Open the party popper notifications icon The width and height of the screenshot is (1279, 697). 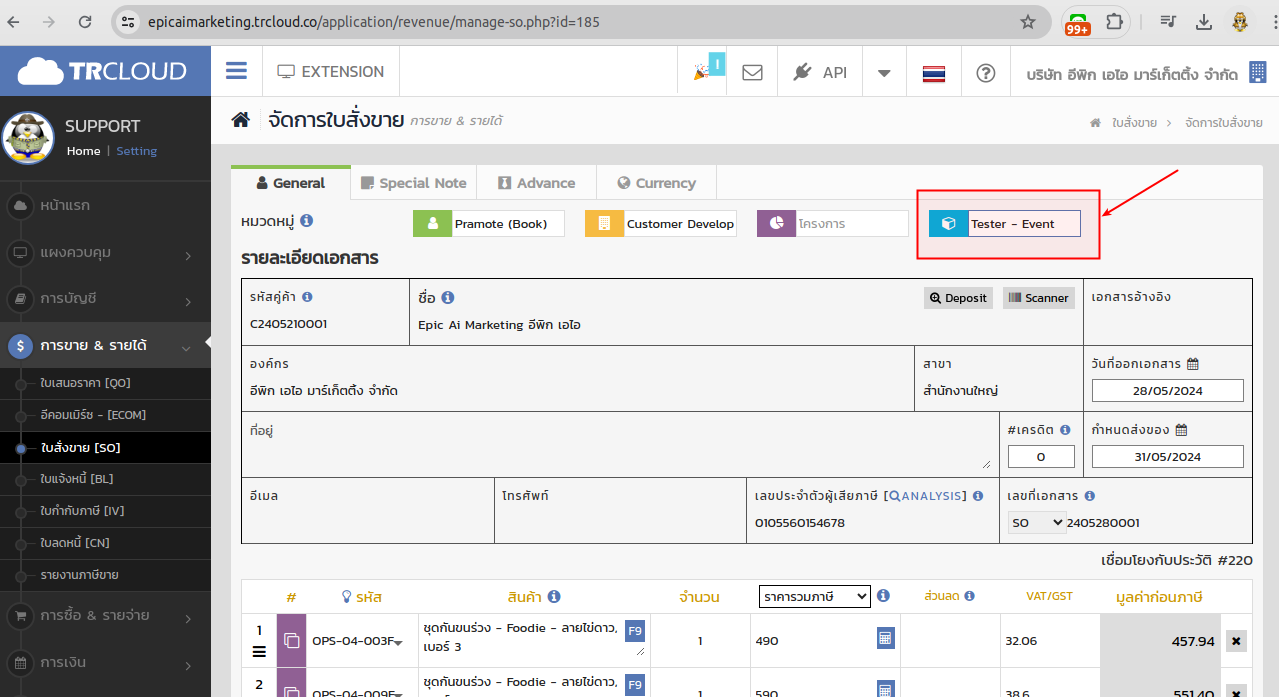click(701, 72)
